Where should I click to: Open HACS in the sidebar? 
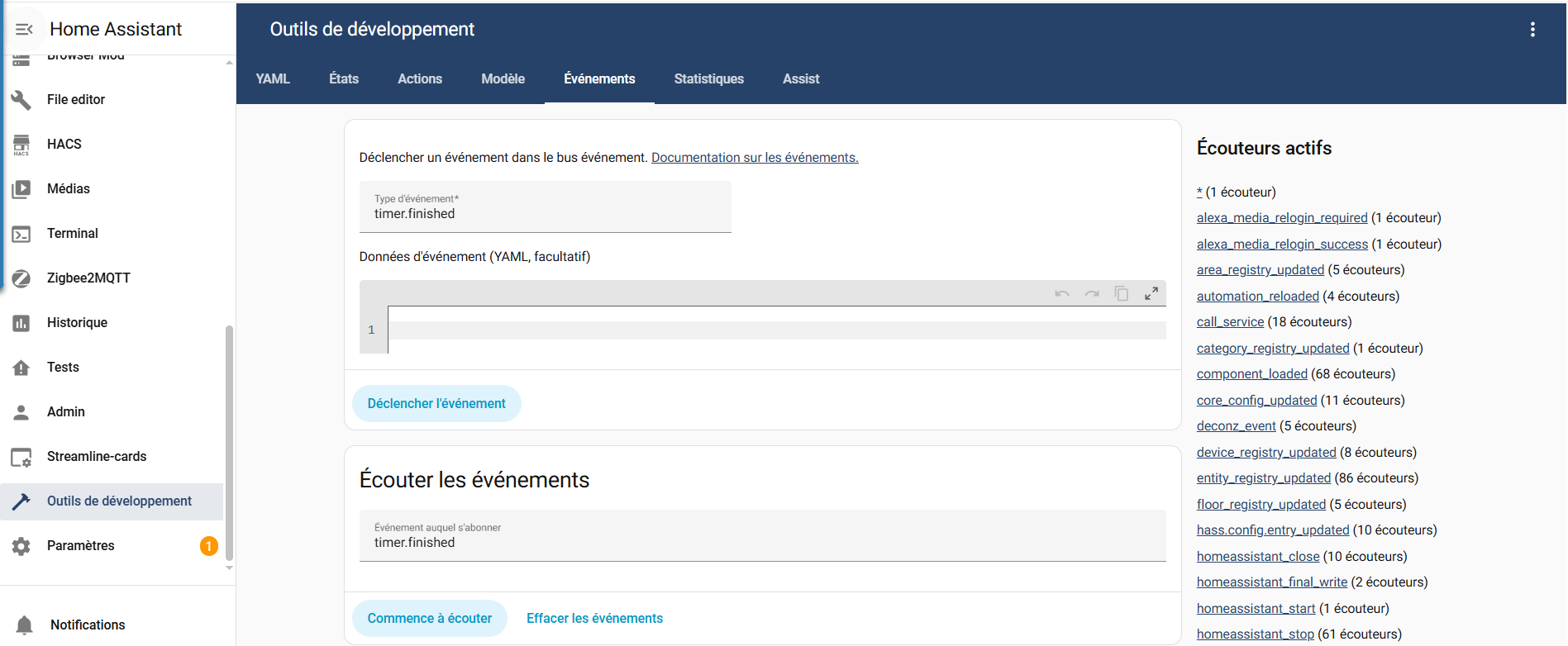(x=64, y=144)
